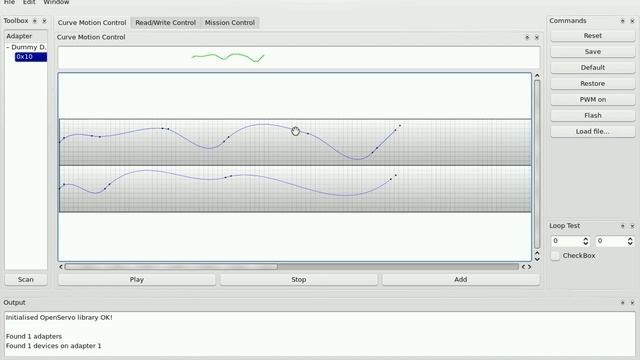Switch to Curve Motion Control tab

coord(92,22)
